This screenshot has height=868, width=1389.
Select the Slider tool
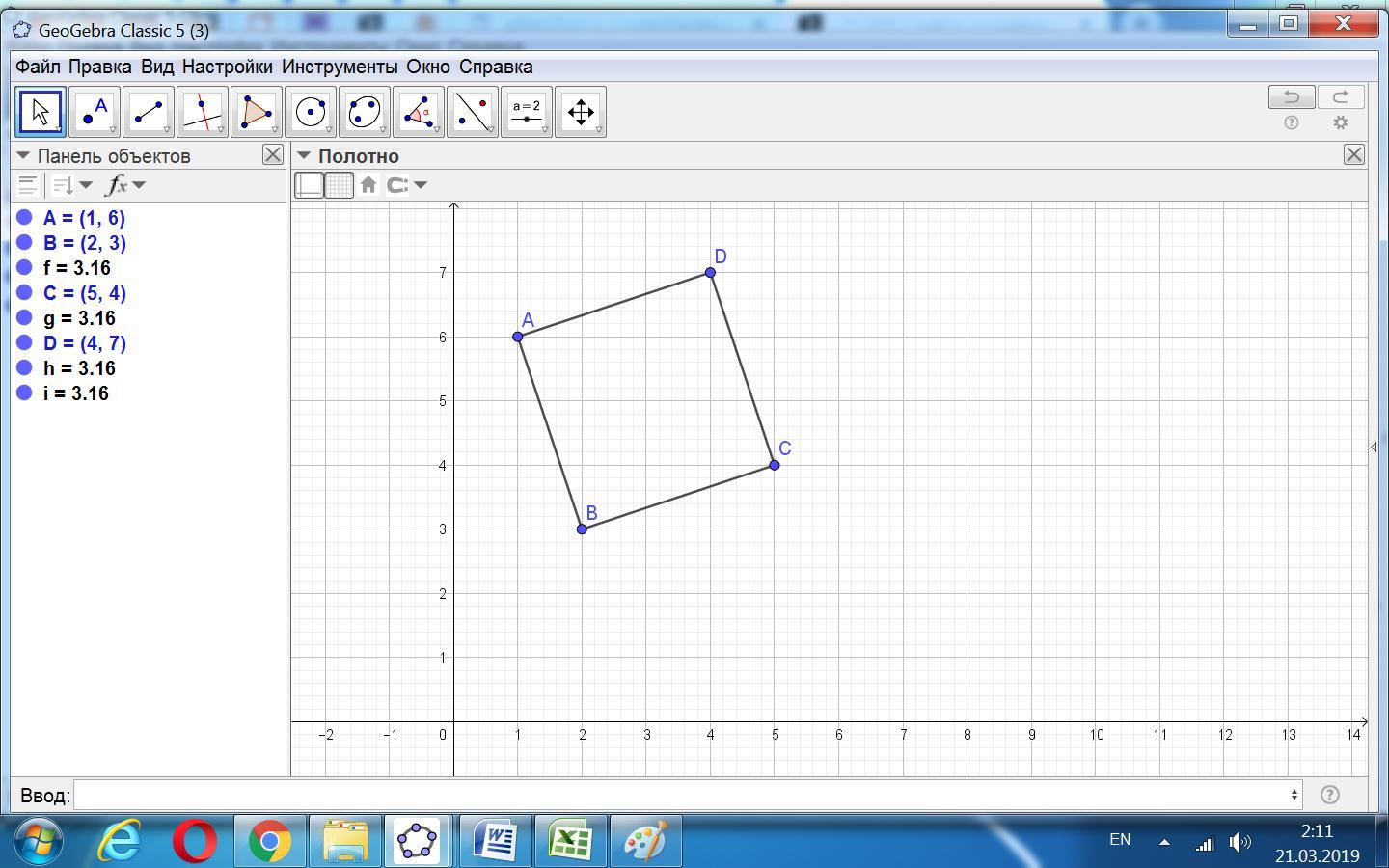(527, 112)
